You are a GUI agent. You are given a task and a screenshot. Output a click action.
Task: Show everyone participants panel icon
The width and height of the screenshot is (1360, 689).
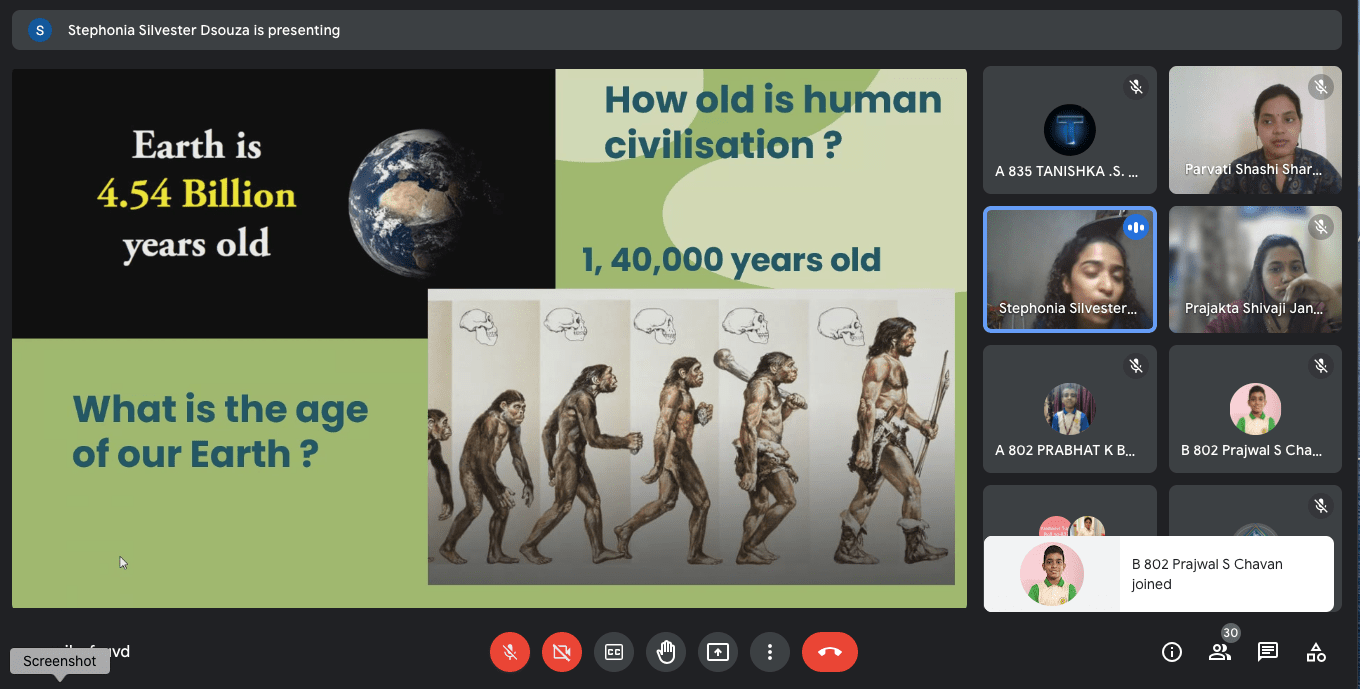pyautogui.click(x=1220, y=652)
